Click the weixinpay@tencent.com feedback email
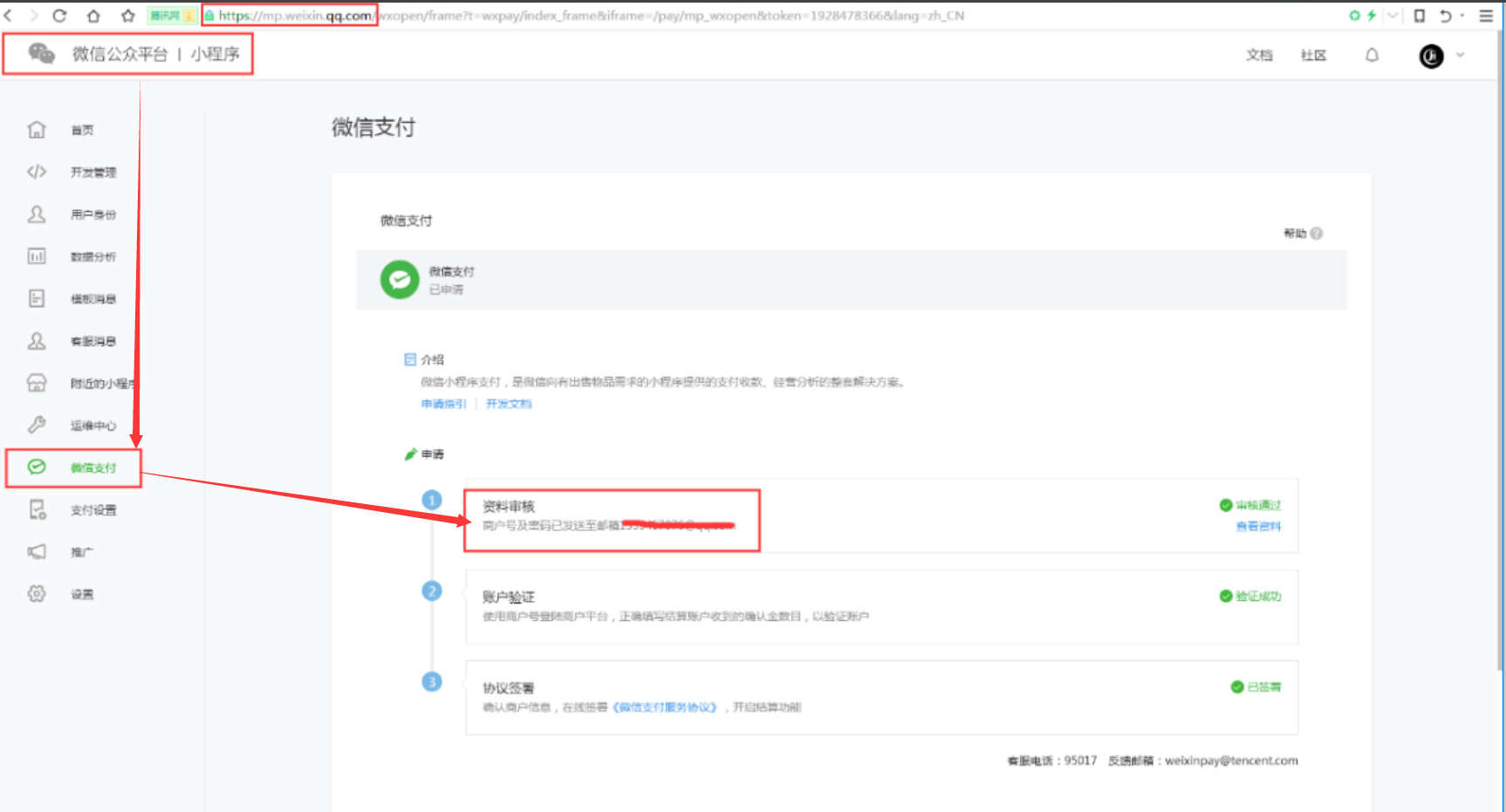Image resolution: width=1506 pixels, height=812 pixels. 1231,761
